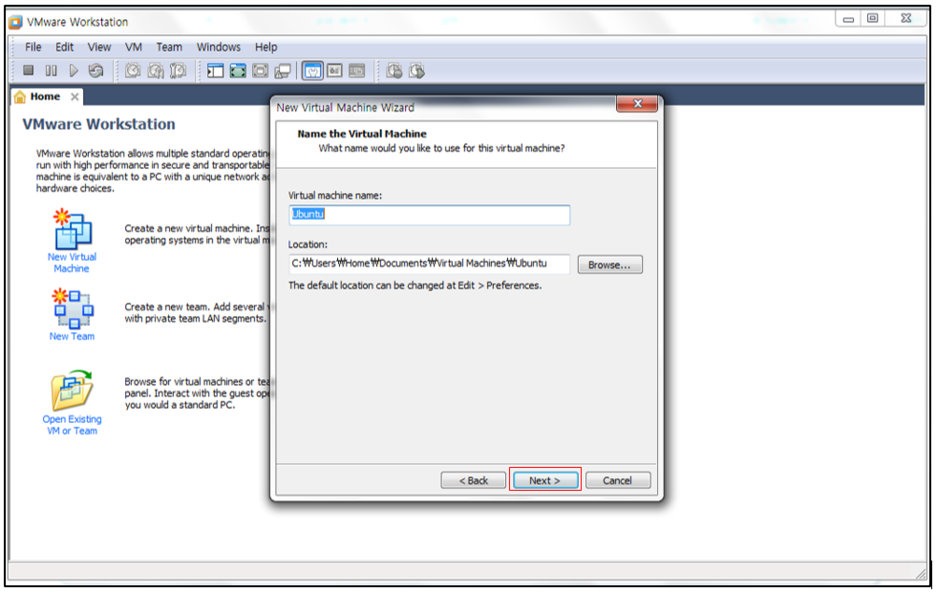Click the Virtual machine name field with Ubuntu

pyautogui.click(x=429, y=215)
